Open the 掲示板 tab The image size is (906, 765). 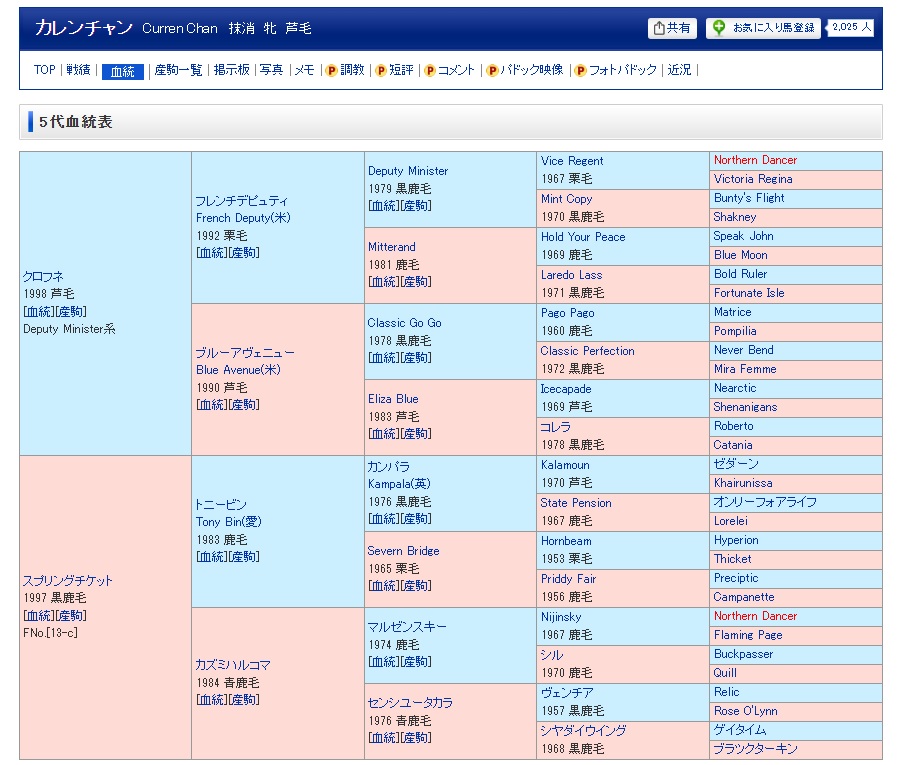[231, 70]
